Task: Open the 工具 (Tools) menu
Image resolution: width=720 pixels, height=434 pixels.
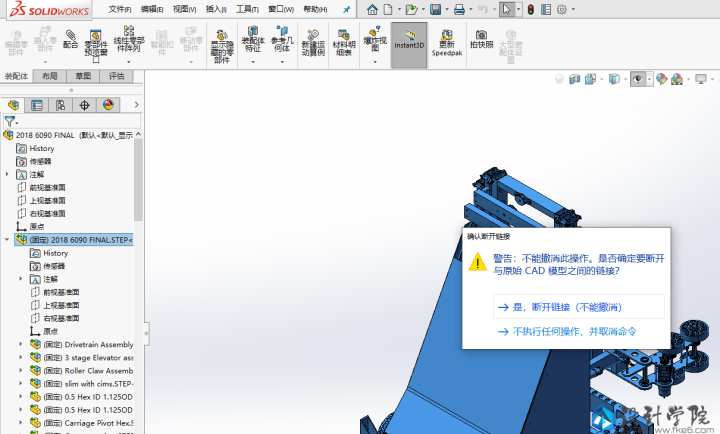Action: coord(247,9)
